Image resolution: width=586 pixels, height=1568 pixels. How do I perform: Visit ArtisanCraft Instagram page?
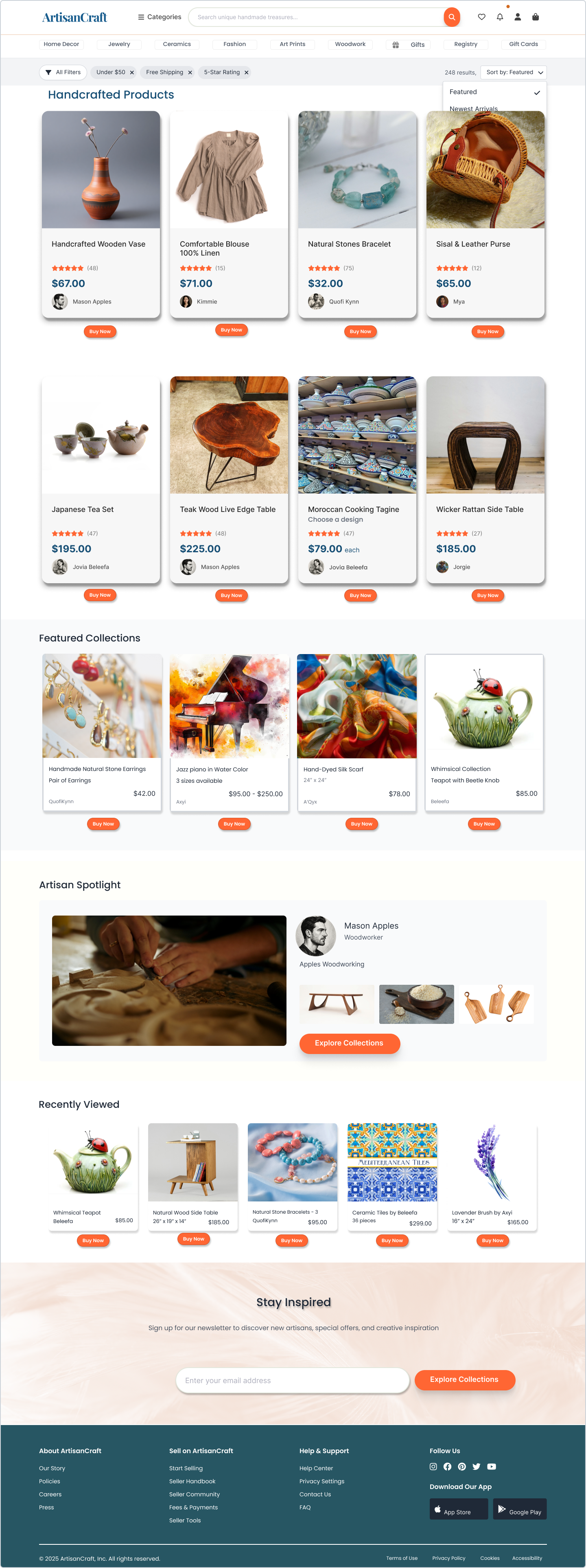(433, 1466)
